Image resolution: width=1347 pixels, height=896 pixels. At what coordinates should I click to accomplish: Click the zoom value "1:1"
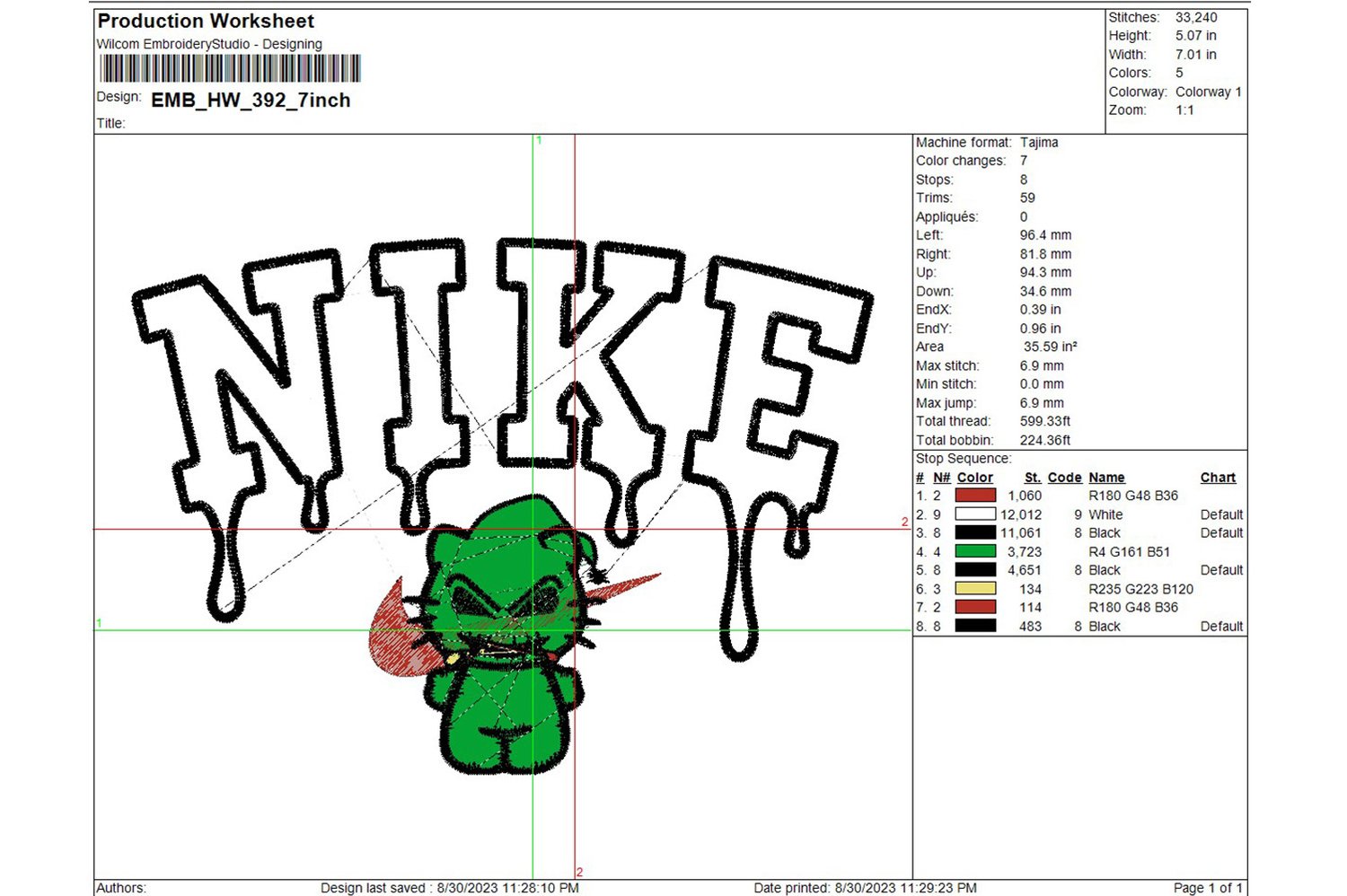(x=1185, y=110)
